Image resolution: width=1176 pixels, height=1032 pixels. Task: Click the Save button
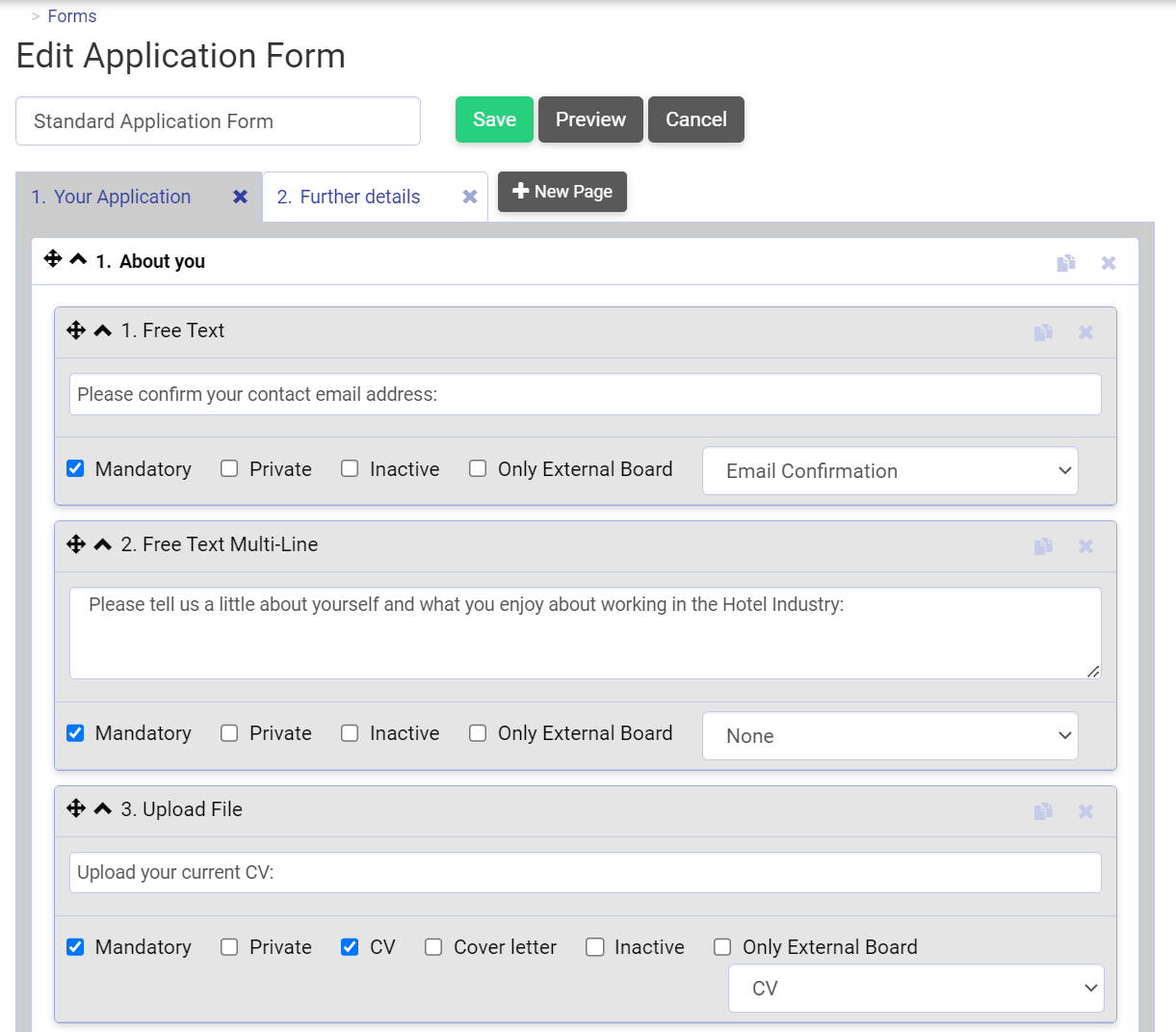(494, 119)
